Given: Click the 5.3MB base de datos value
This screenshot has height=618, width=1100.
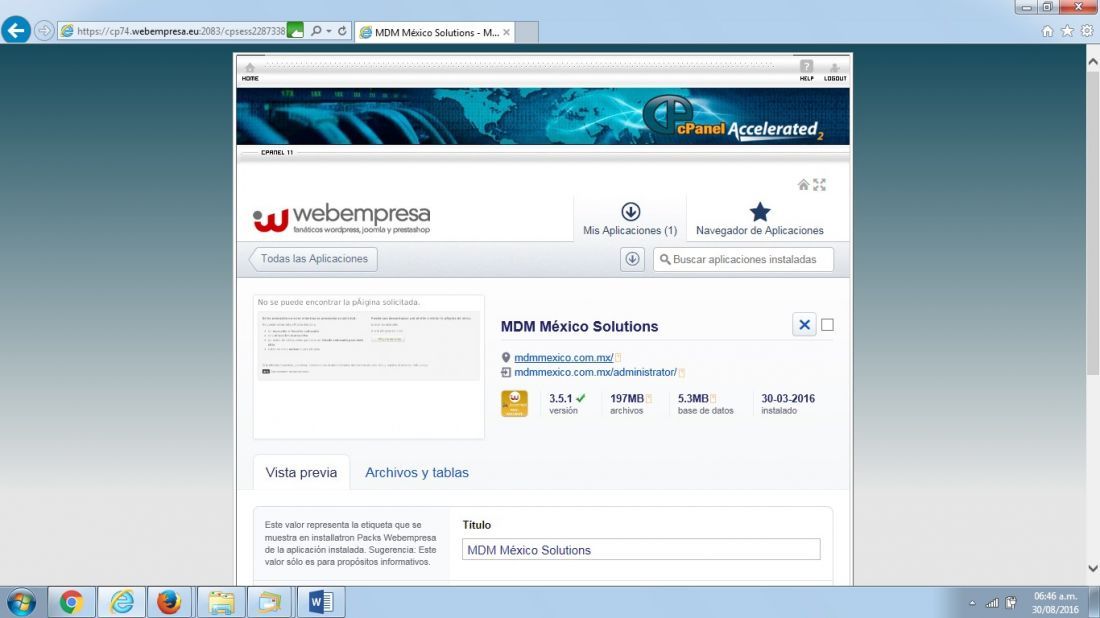Looking at the screenshot, I should click(693, 398).
